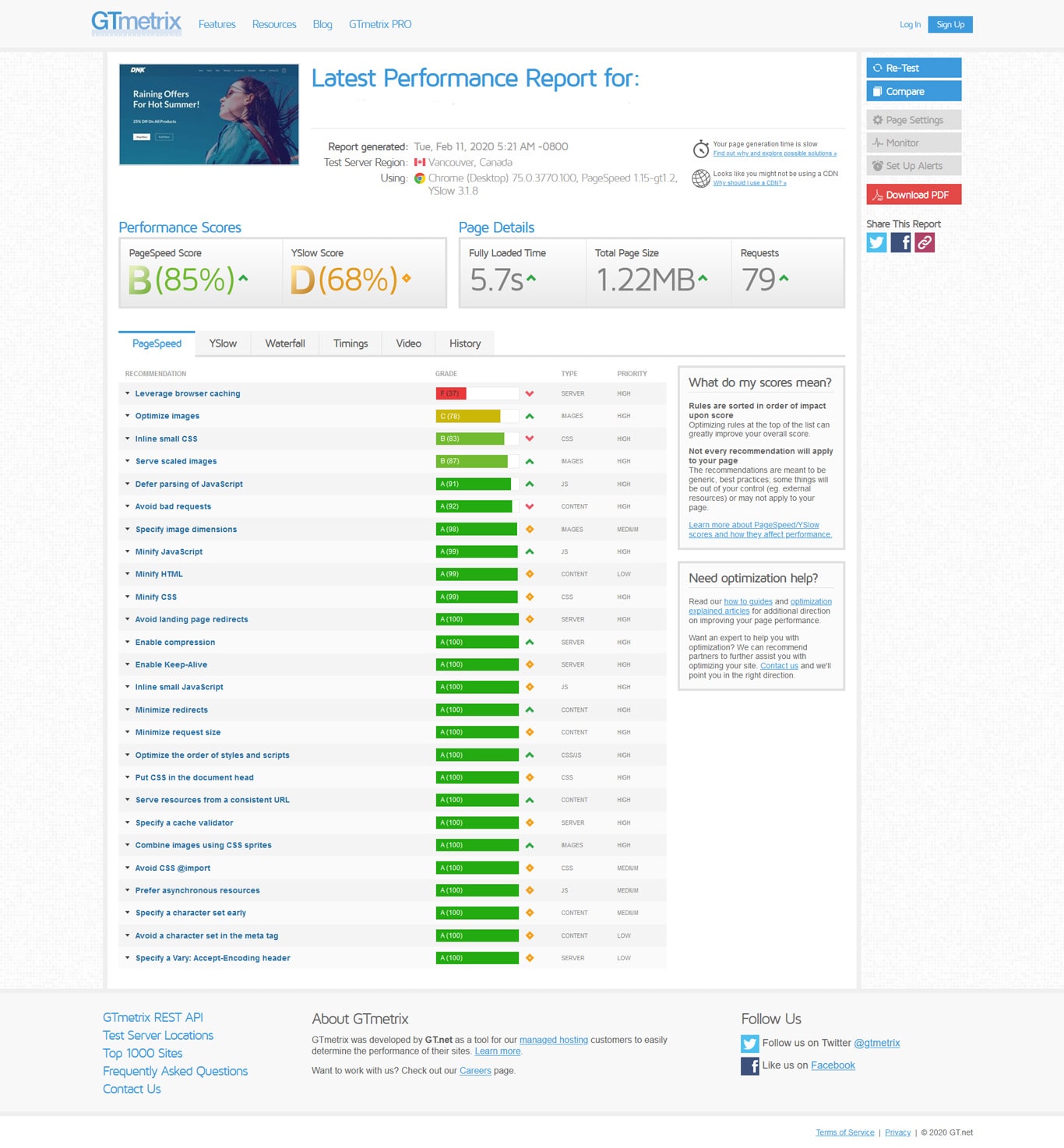Open 'Why should I use a CDN?' link

point(749,183)
